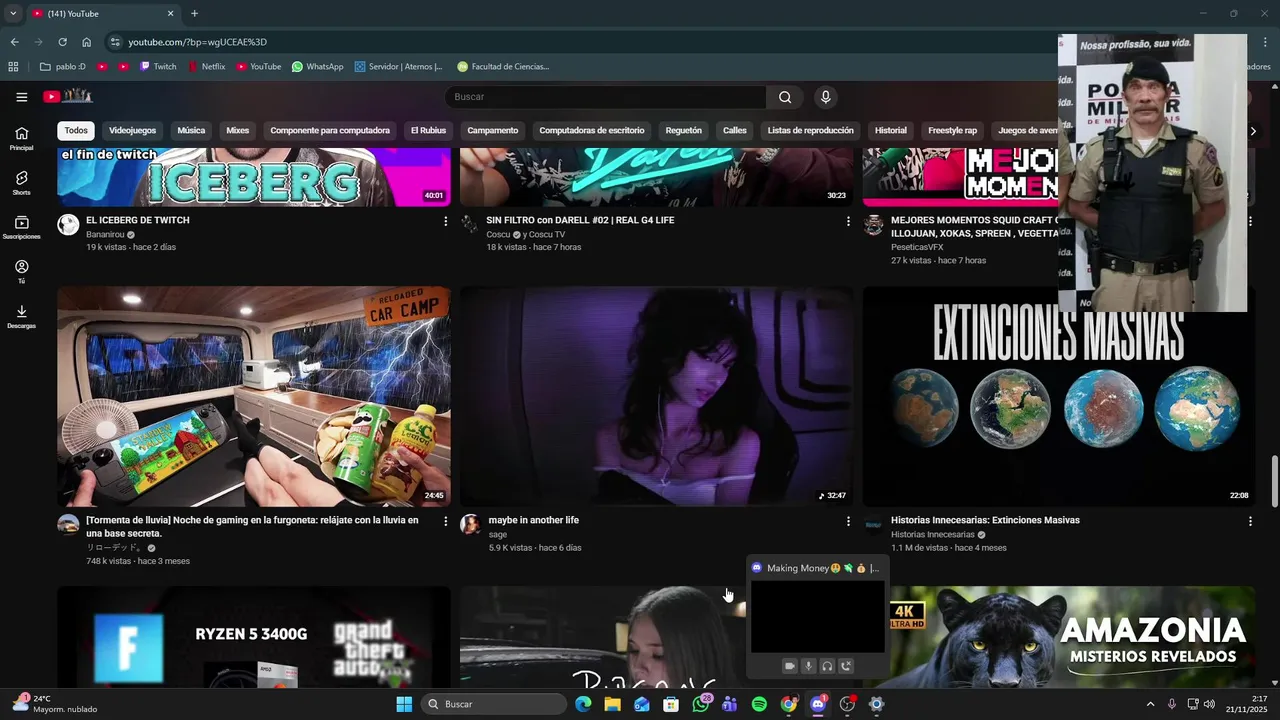Click the Windows taskbar Buscar box
The image size is (1280, 720).
[495, 704]
